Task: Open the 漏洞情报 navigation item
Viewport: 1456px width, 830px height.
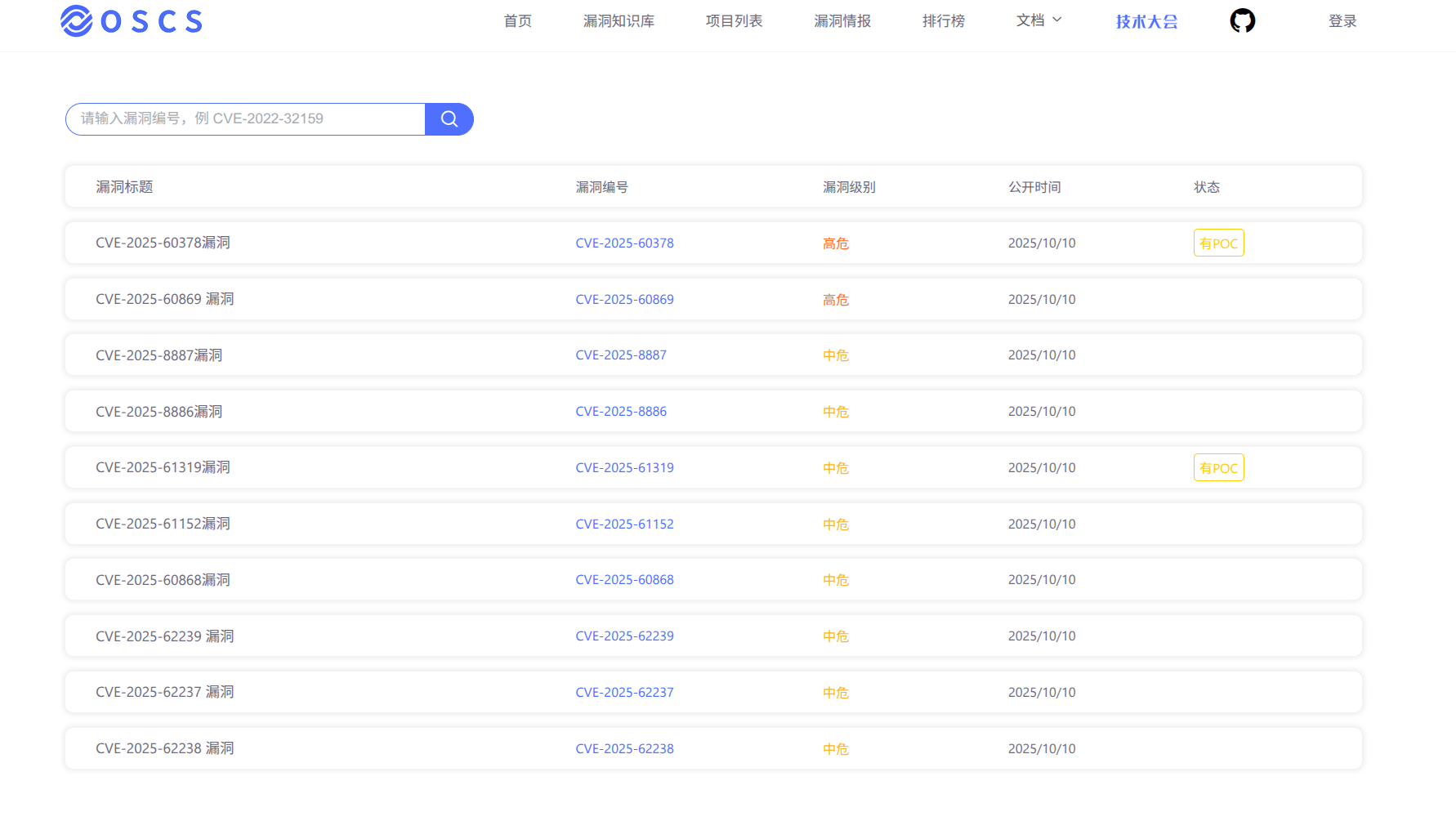Action: point(842,21)
